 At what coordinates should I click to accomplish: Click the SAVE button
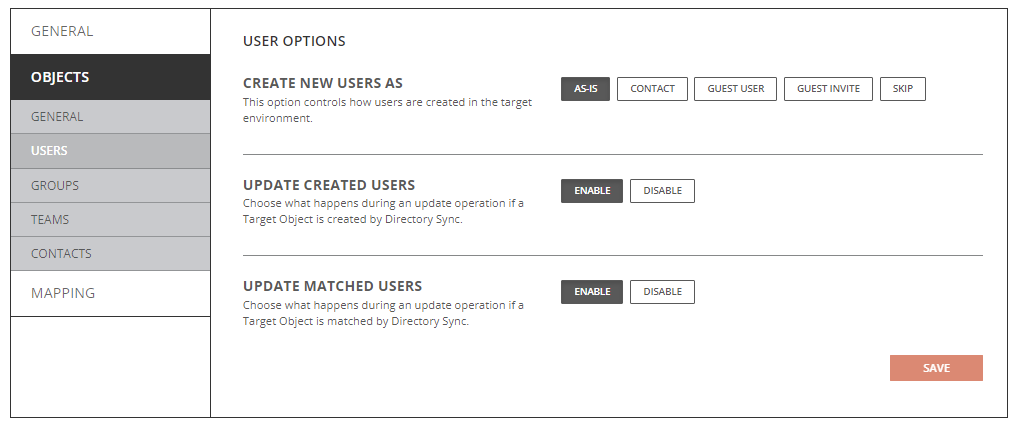[936, 368]
